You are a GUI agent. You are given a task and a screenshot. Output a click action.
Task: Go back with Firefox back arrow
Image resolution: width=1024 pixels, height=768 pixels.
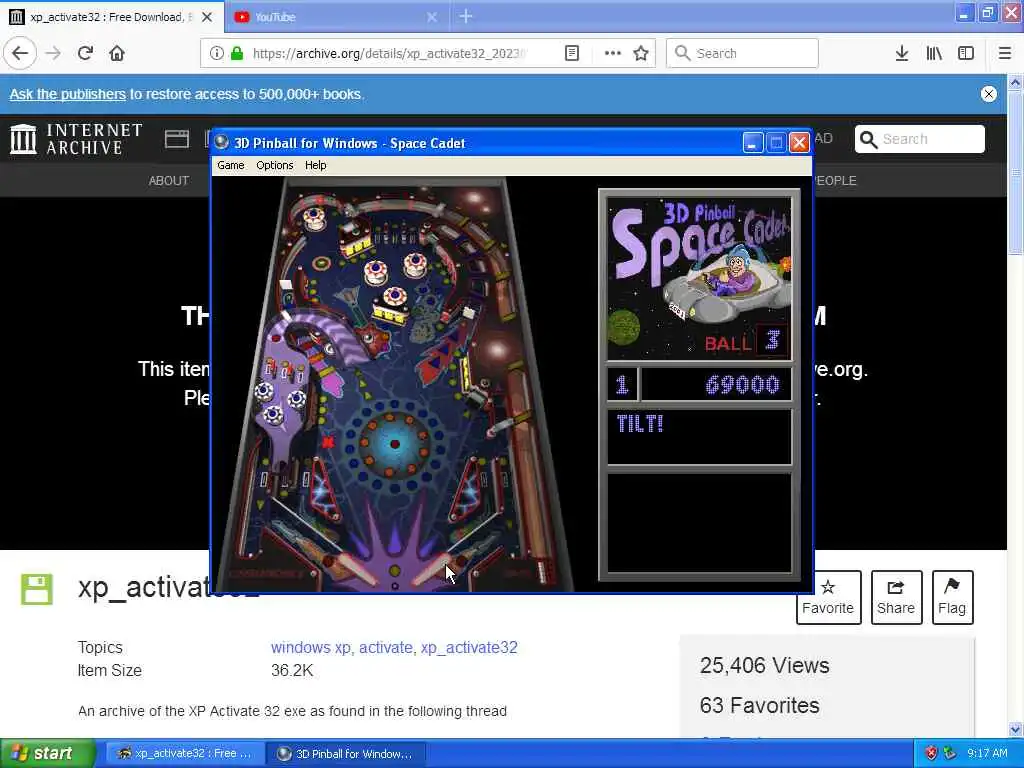[20, 53]
